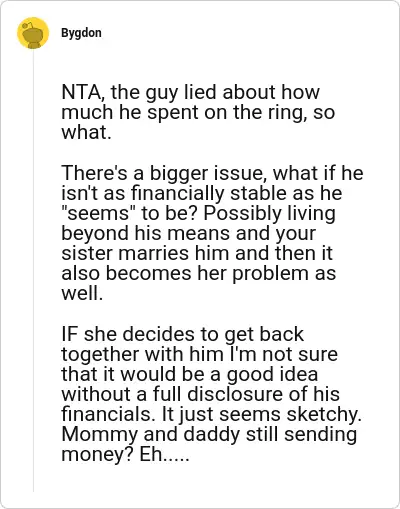
Task: Collapse the comment thread using the vertical line
Action: pyautogui.click(x=33, y=271)
